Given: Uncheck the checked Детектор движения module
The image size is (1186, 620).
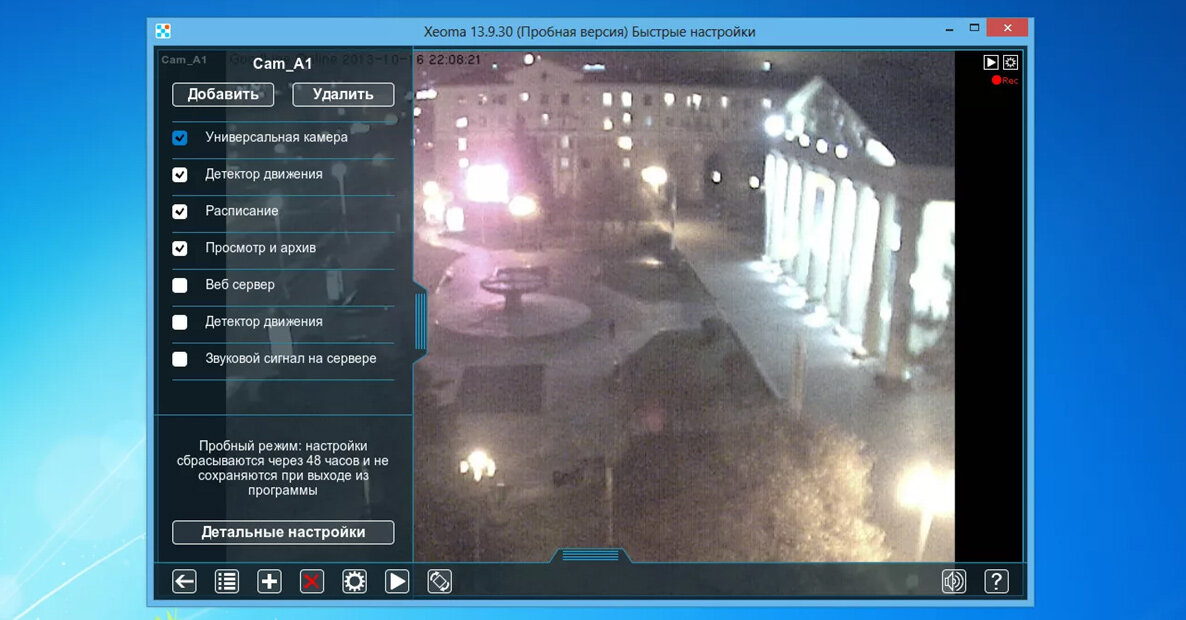Looking at the screenshot, I should coord(179,175).
